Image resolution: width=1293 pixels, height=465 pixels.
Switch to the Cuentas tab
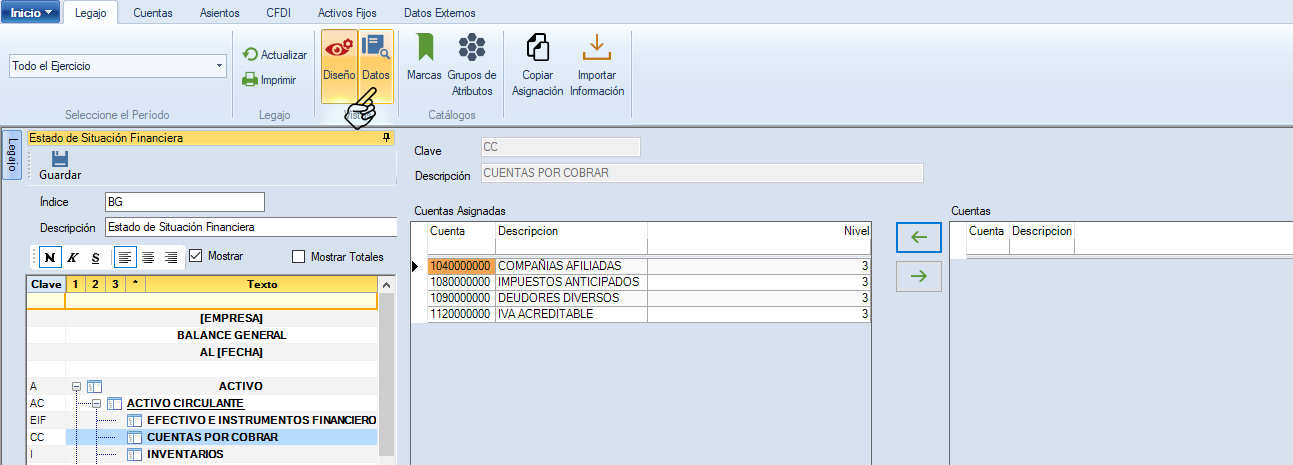[153, 13]
